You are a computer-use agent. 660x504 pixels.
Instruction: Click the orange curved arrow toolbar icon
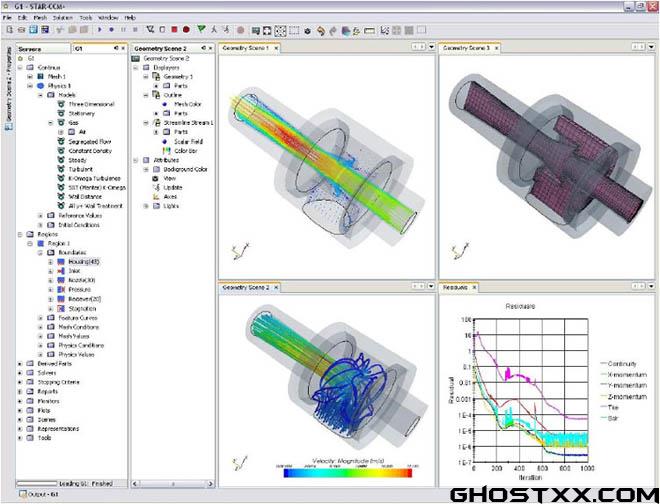pos(321,30)
